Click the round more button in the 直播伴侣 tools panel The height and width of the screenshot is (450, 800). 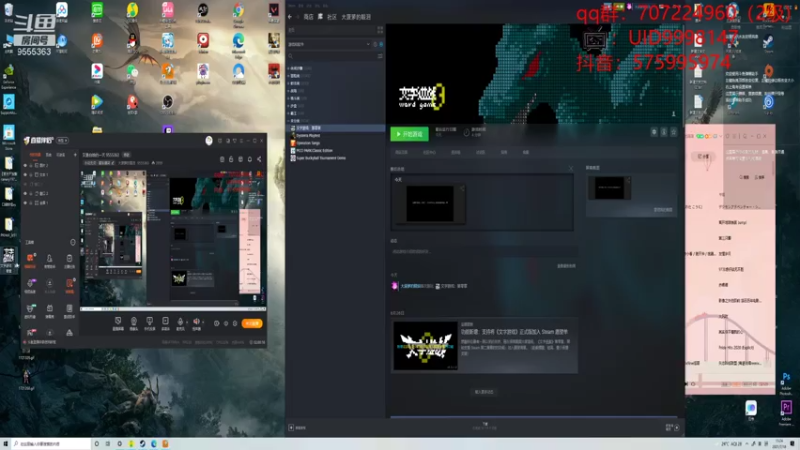coord(72,242)
